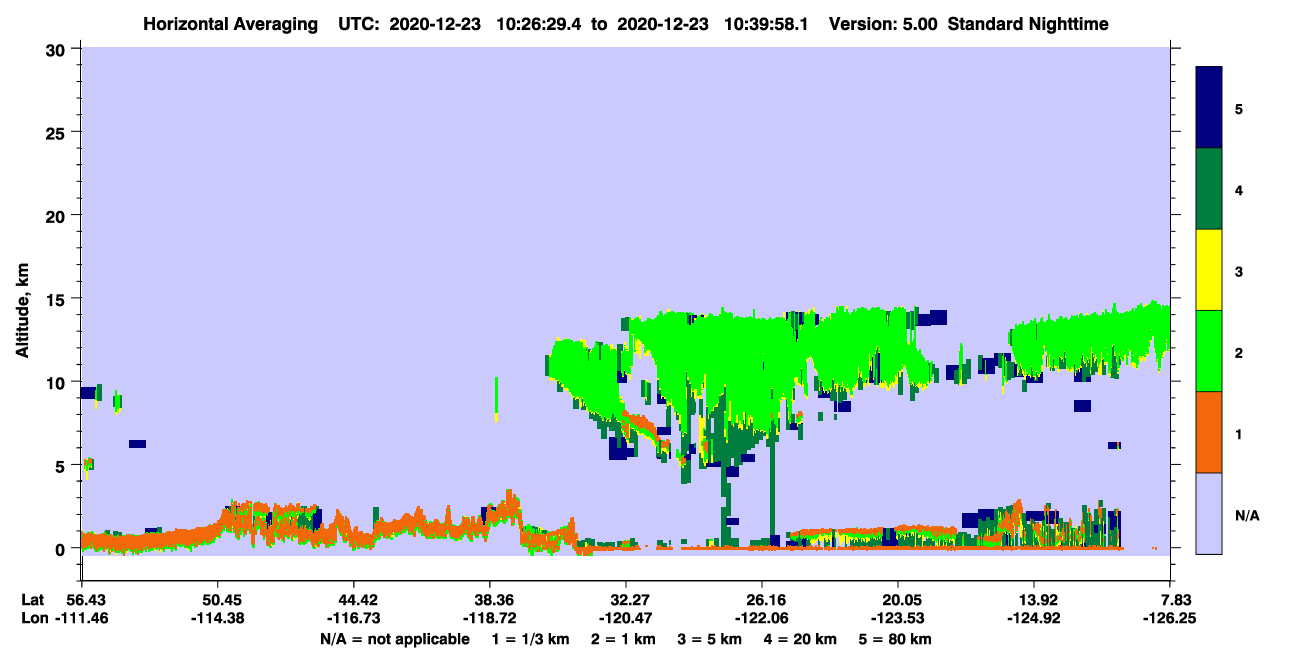This screenshot has width=1300, height=667.
Task: Click the longitude value -124.92
Action: [1035, 618]
